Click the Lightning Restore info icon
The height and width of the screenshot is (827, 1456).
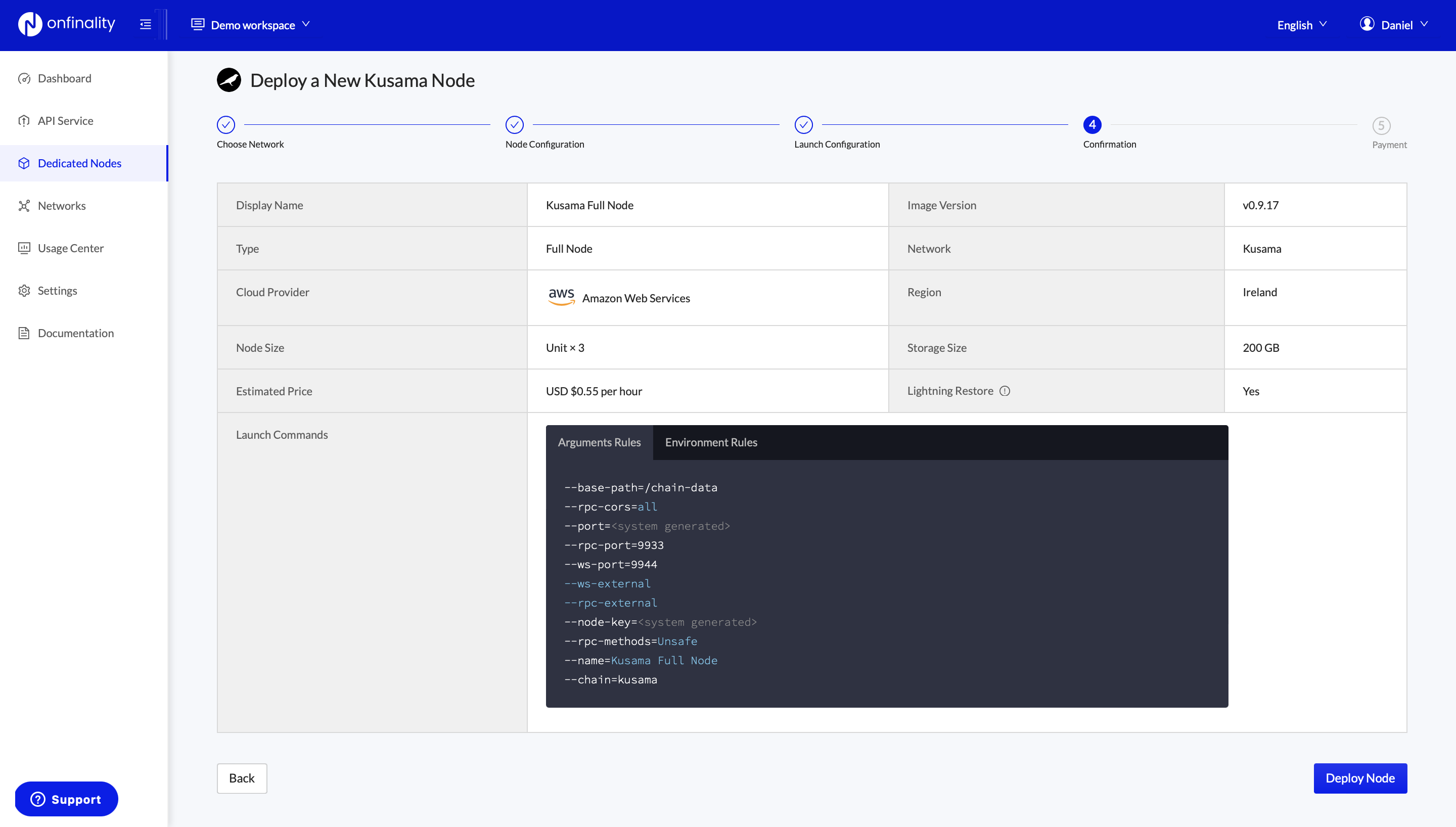1005,391
